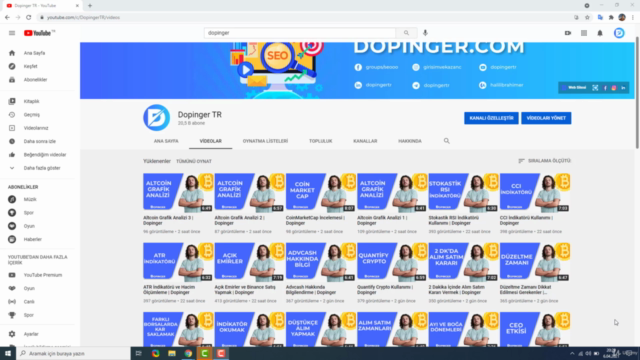Open Web Sitesi banner link
This screenshot has height=360, width=640.
574,88
